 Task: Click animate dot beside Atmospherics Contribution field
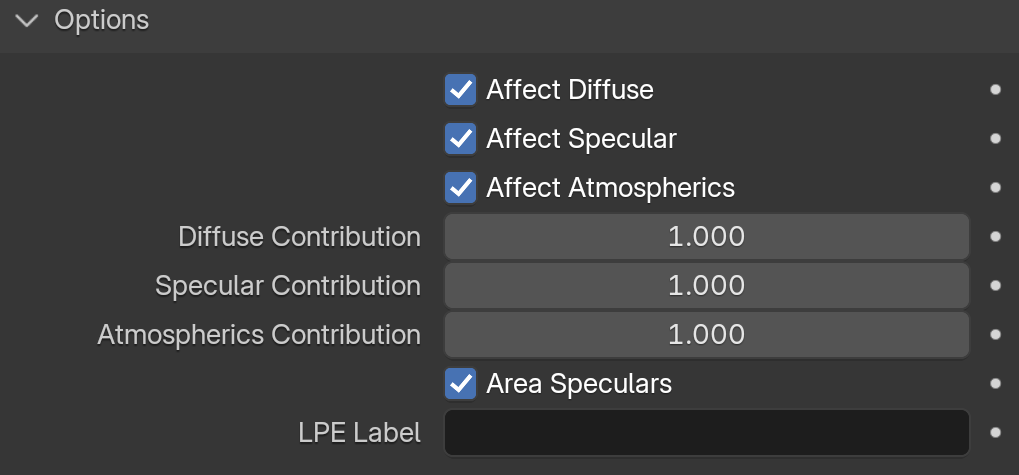tap(995, 335)
